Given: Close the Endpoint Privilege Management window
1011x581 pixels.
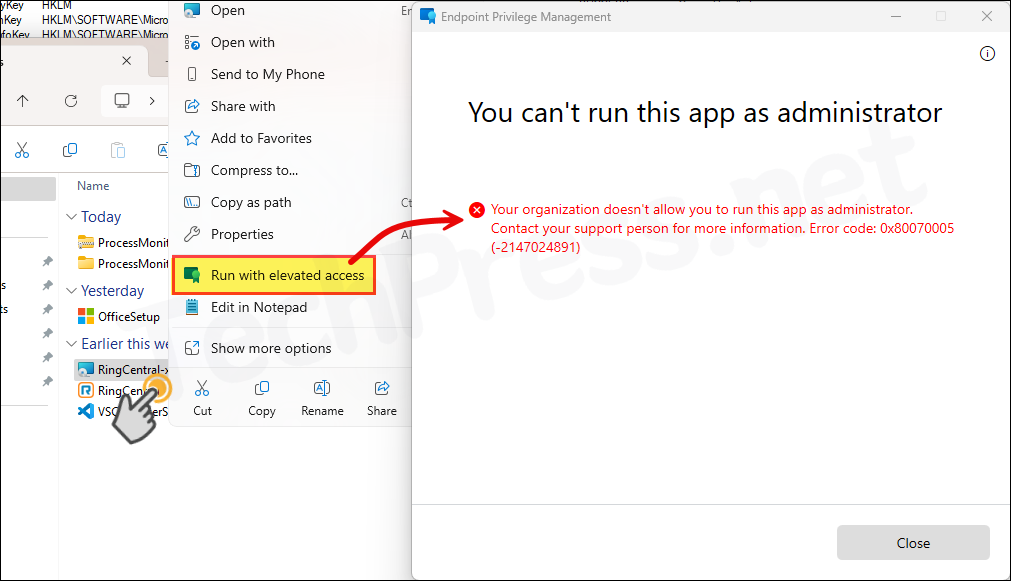Looking at the screenshot, I should point(986,16).
